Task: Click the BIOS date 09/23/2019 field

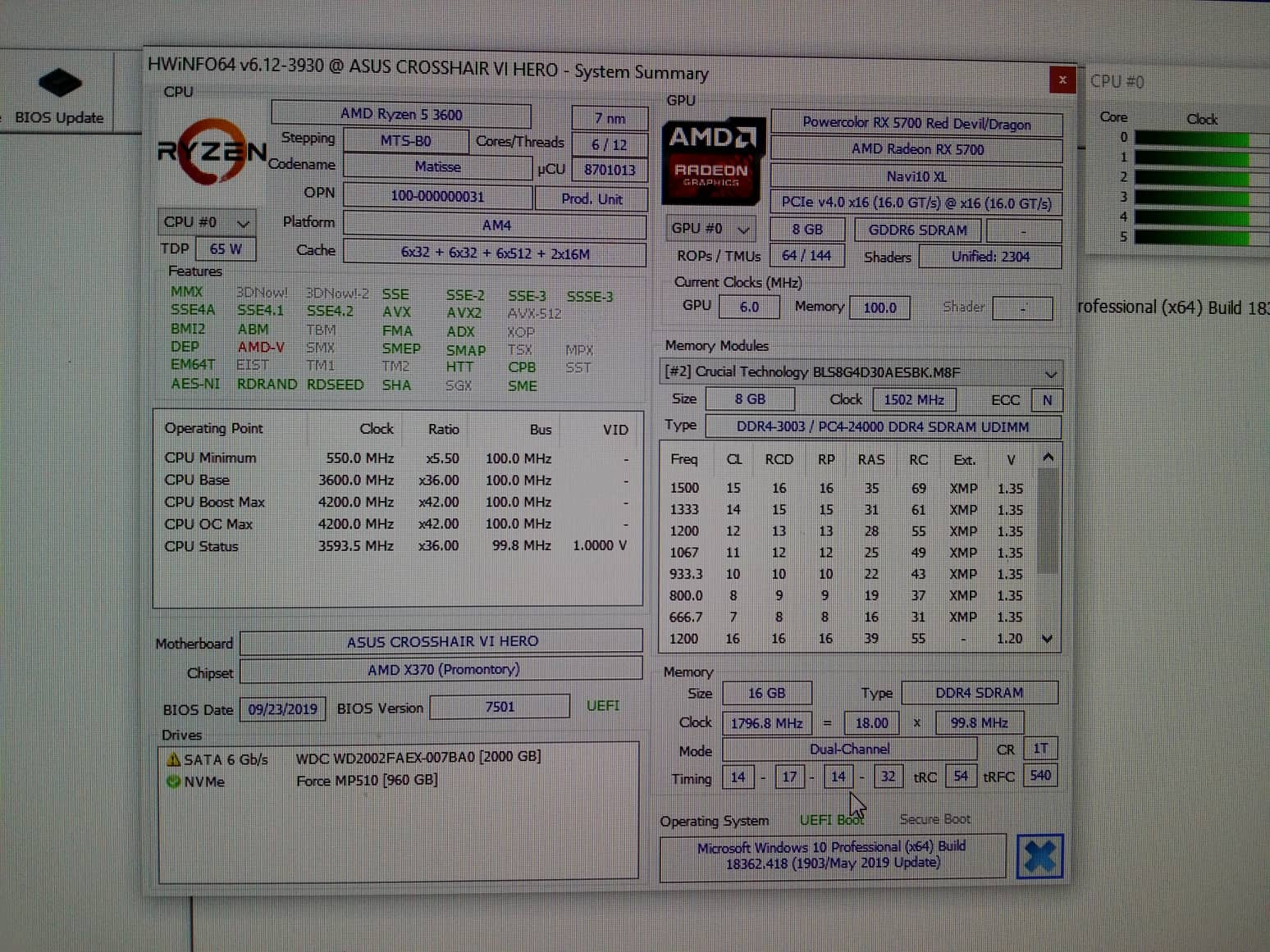Action: (282, 708)
